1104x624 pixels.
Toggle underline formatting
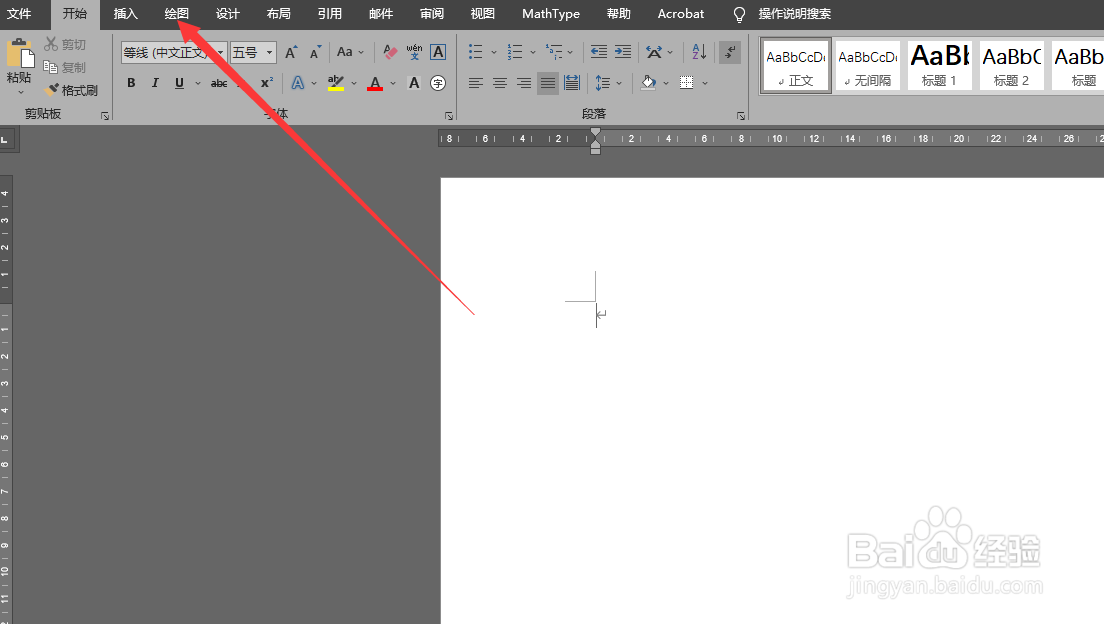pos(180,83)
